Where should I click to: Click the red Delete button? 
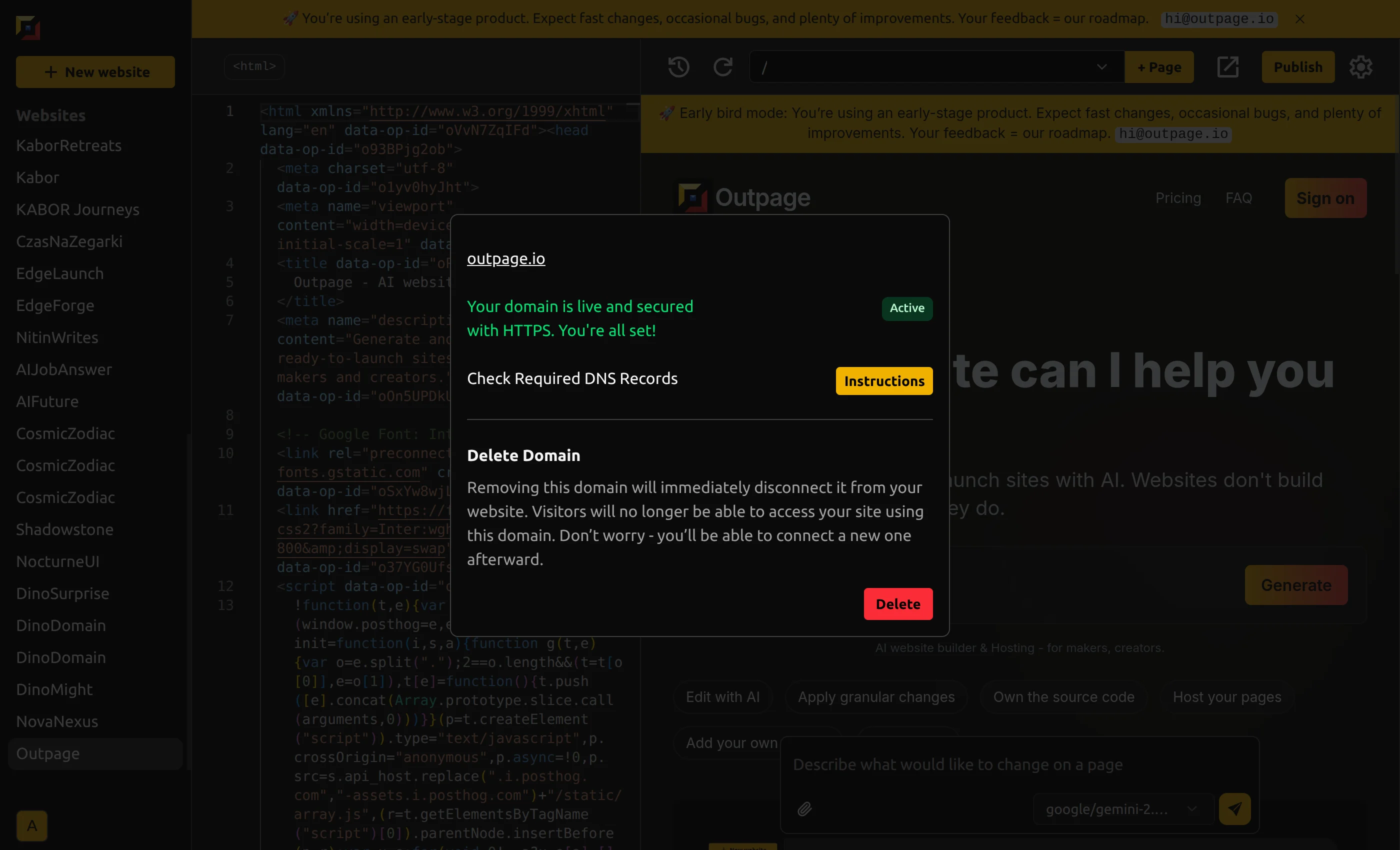[897, 604]
